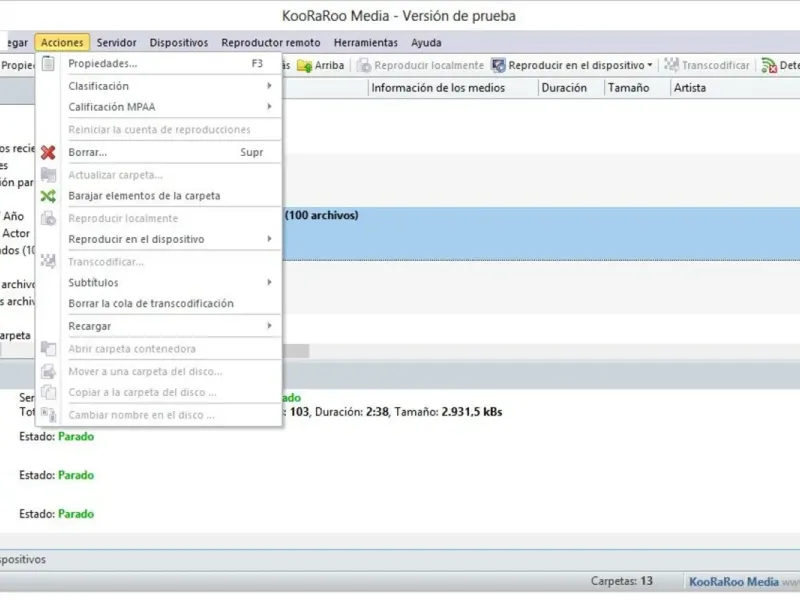The width and height of the screenshot is (800, 600).
Task: Click the red X Borrar icon
Action: pyautogui.click(x=48, y=152)
